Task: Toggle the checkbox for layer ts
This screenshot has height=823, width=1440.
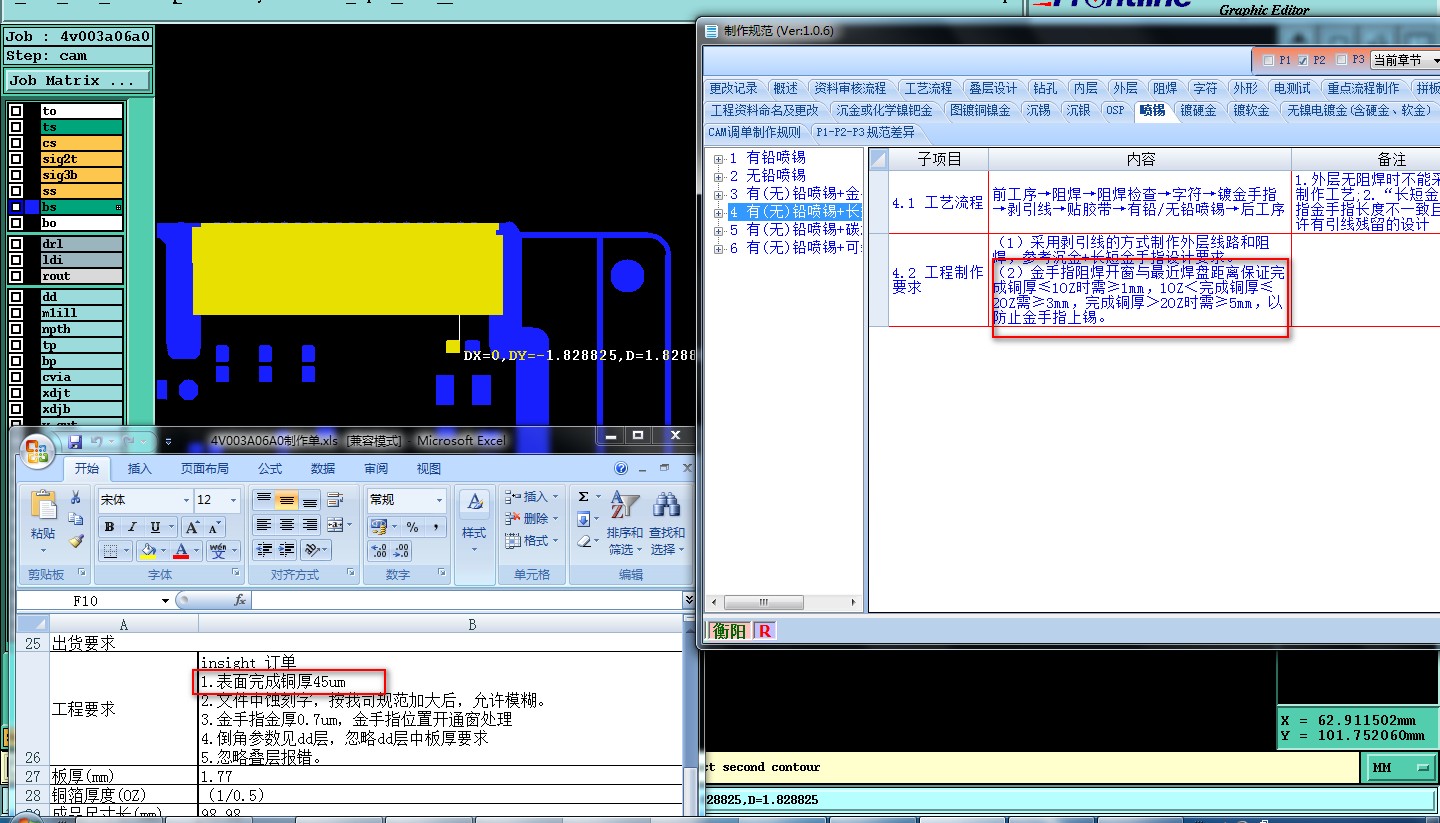Action: pyautogui.click(x=16, y=127)
